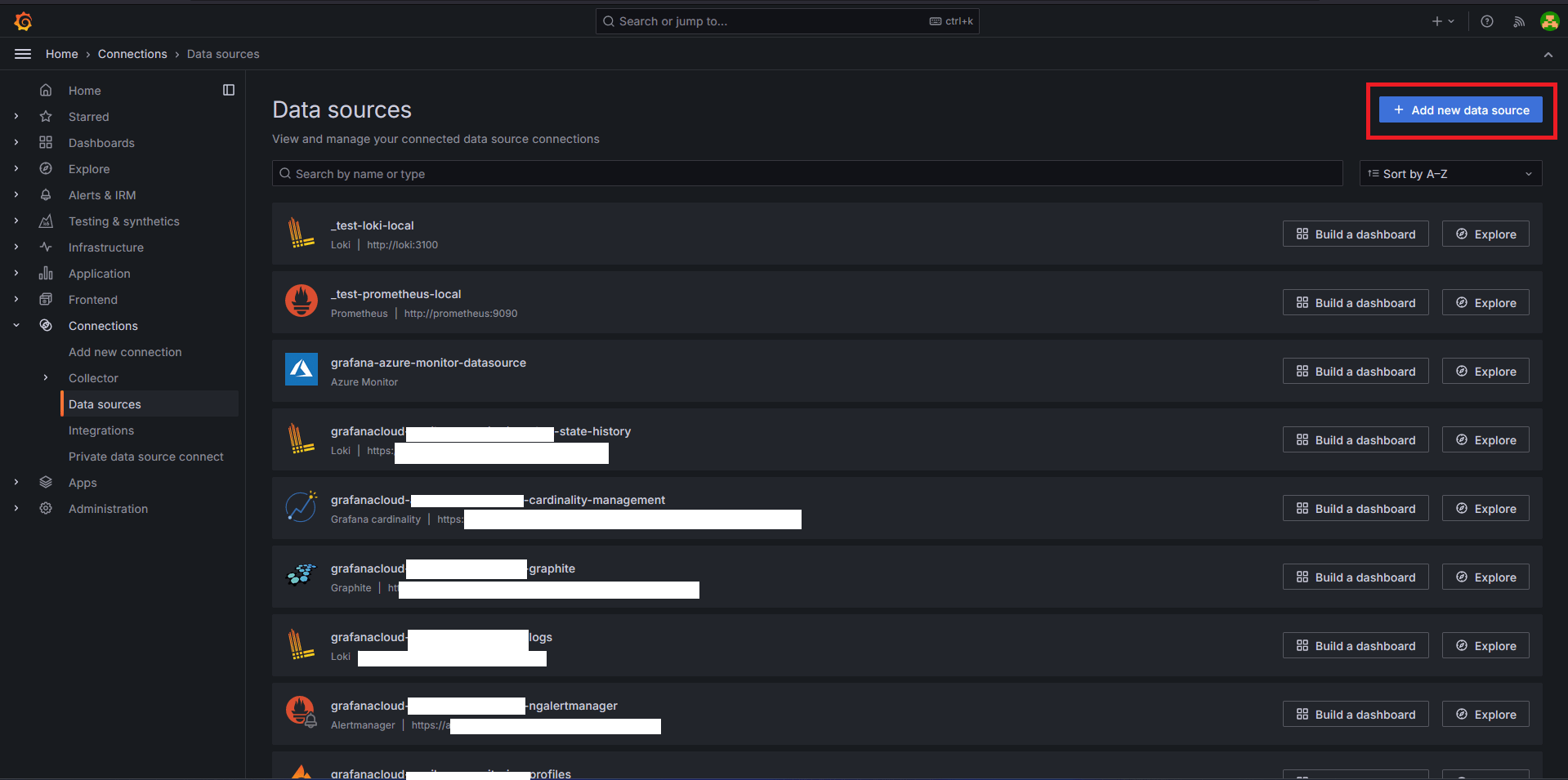Open the Sort by A–Z dropdown
Image resolution: width=1568 pixels, height=780 pixels.
pyautogui.click(x=1450, y=173)
